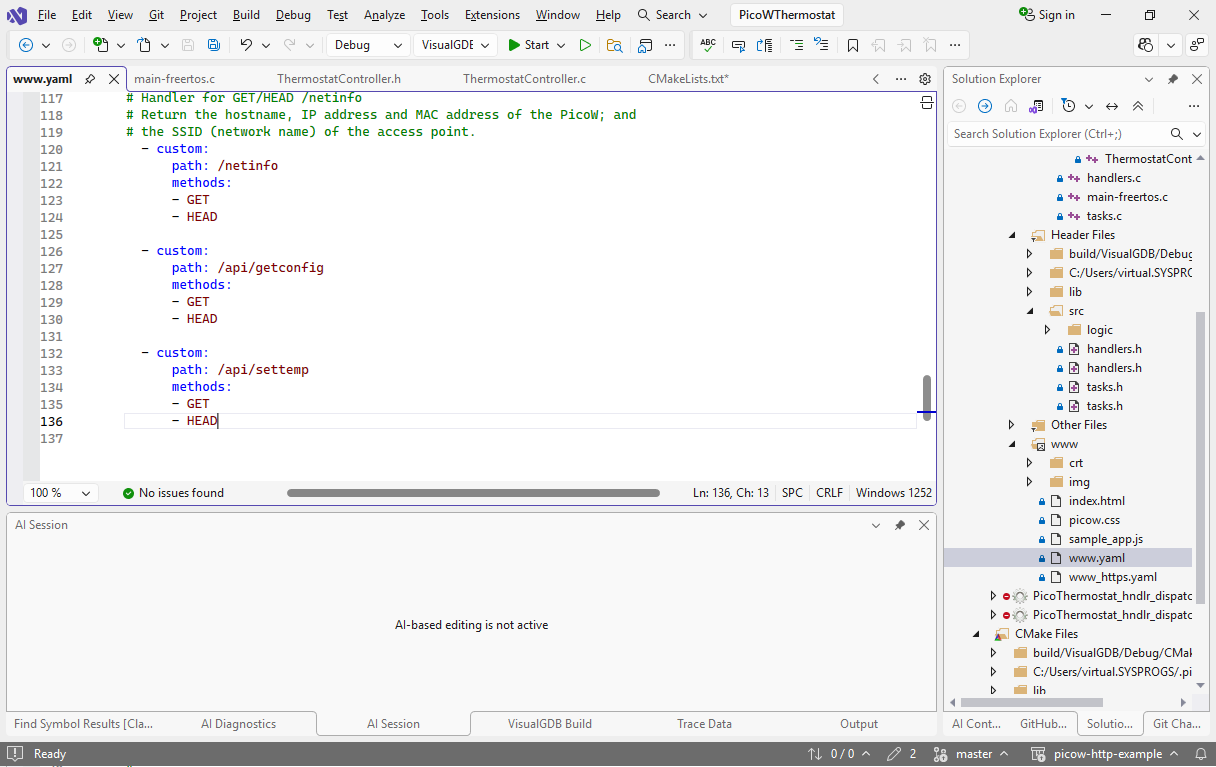Open the Debug configuration dropdown

pos(368,45)
